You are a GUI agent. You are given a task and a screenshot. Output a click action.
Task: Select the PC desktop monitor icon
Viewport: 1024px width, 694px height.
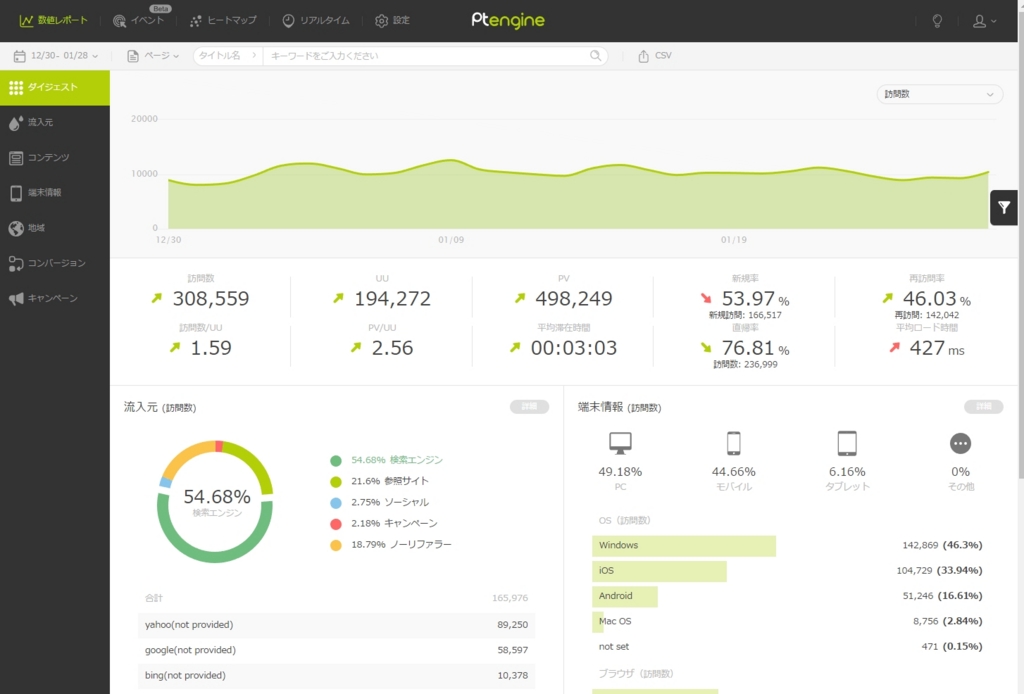pos(620,443)
